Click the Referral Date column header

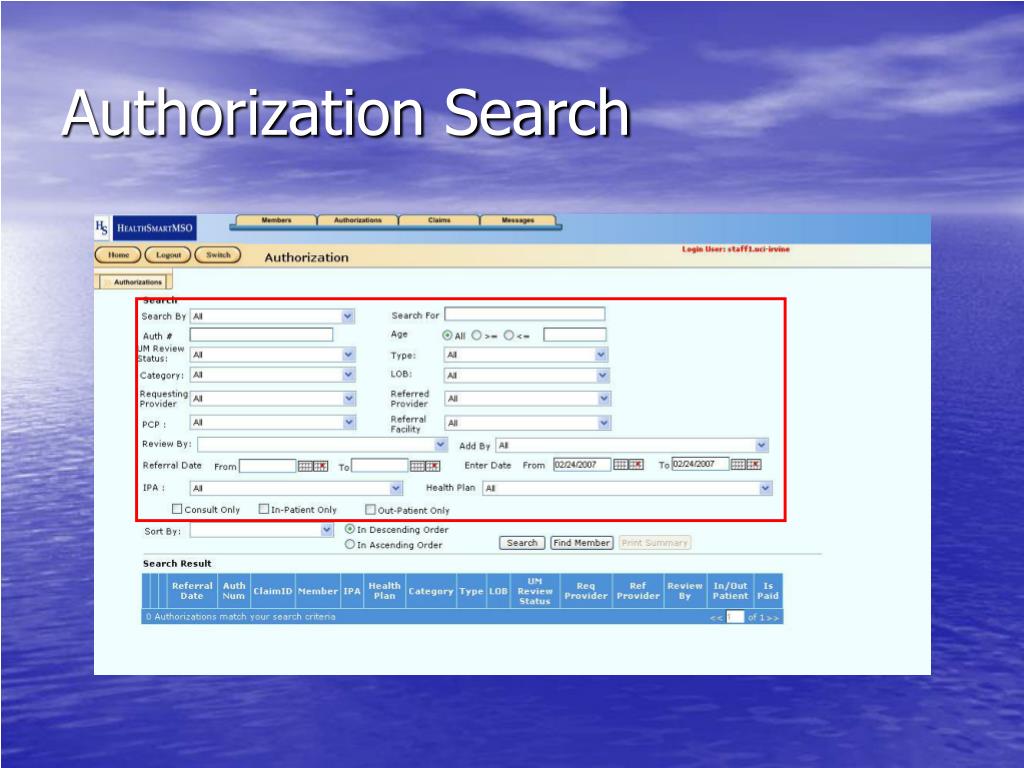coord(192,591)
